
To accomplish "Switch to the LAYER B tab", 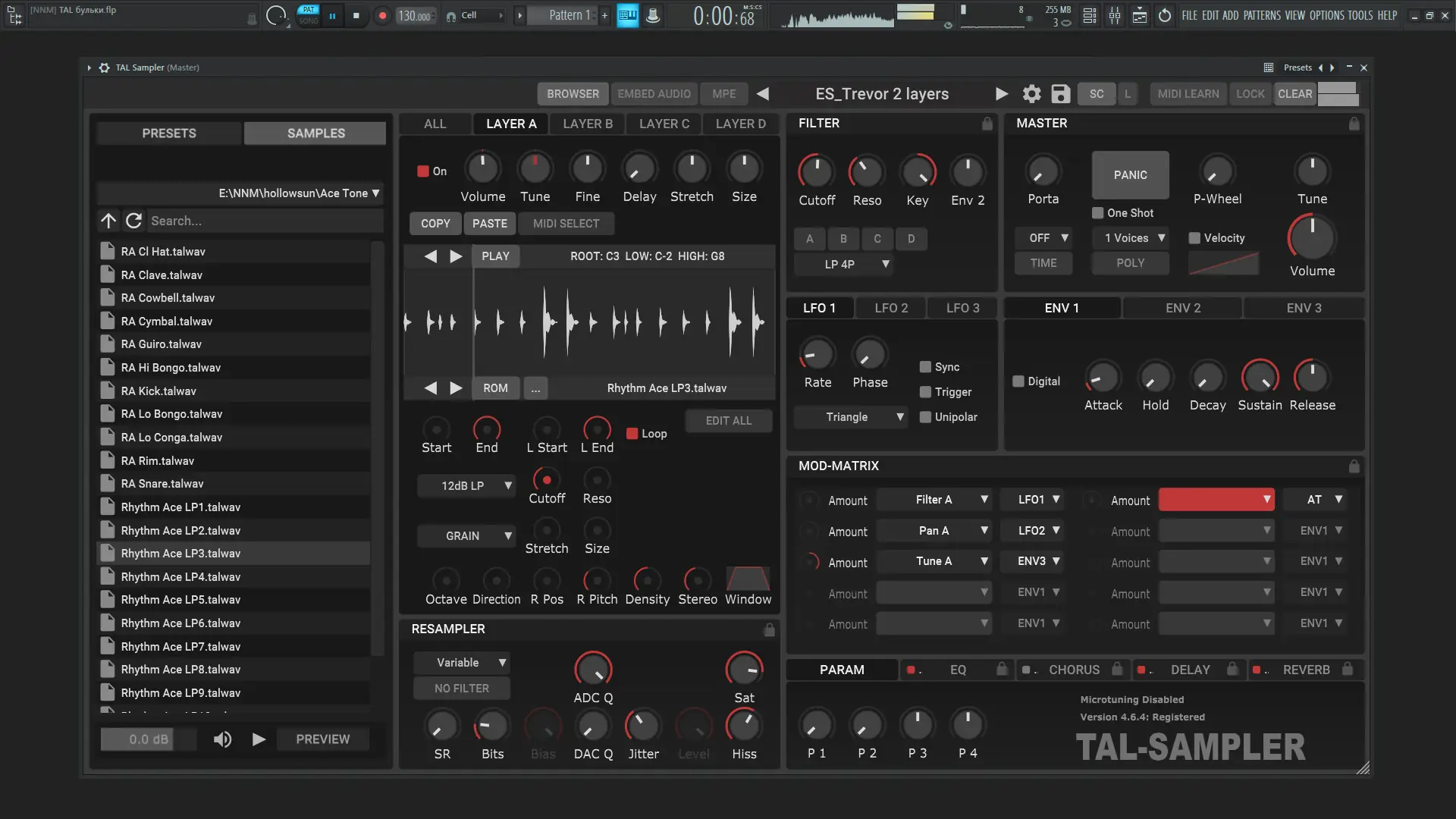I will tap(588, 124).
